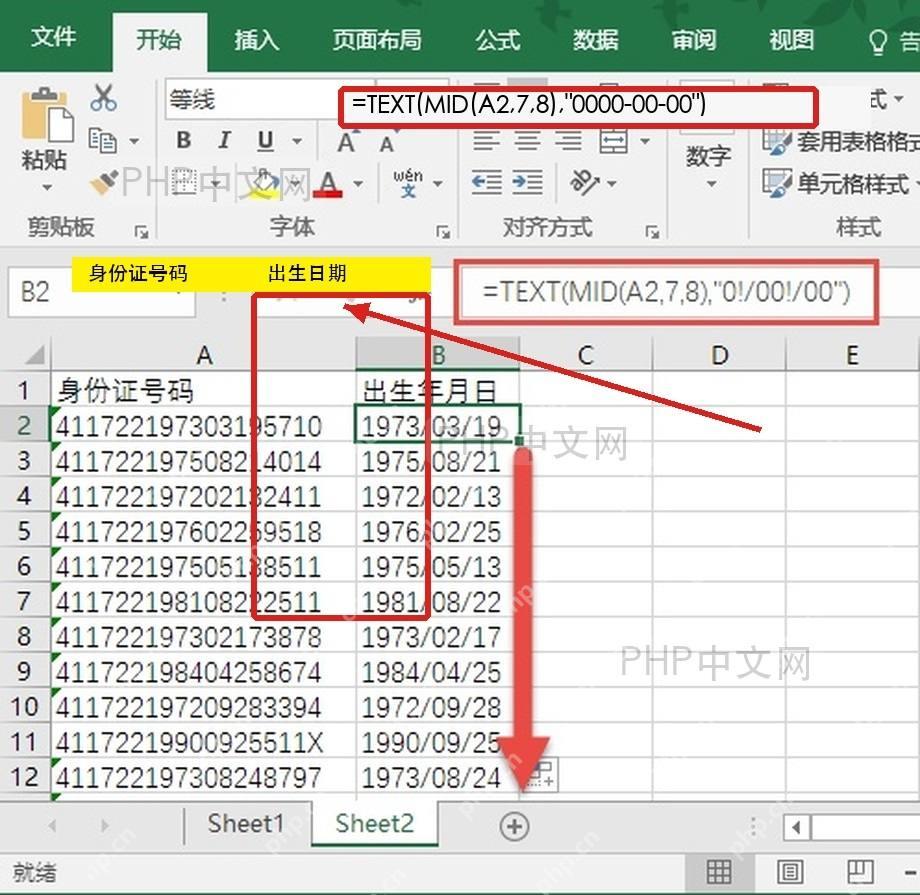Align text left

point(486,141)
